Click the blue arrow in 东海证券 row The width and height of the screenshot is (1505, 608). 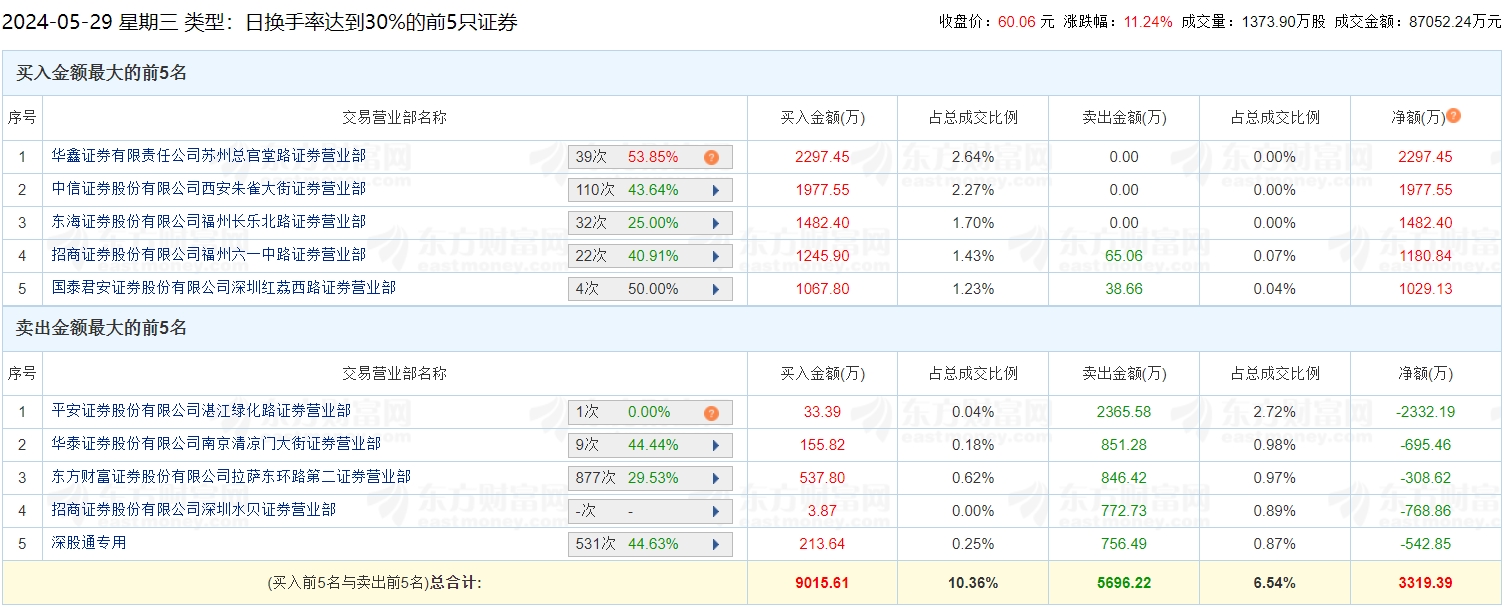715,223
